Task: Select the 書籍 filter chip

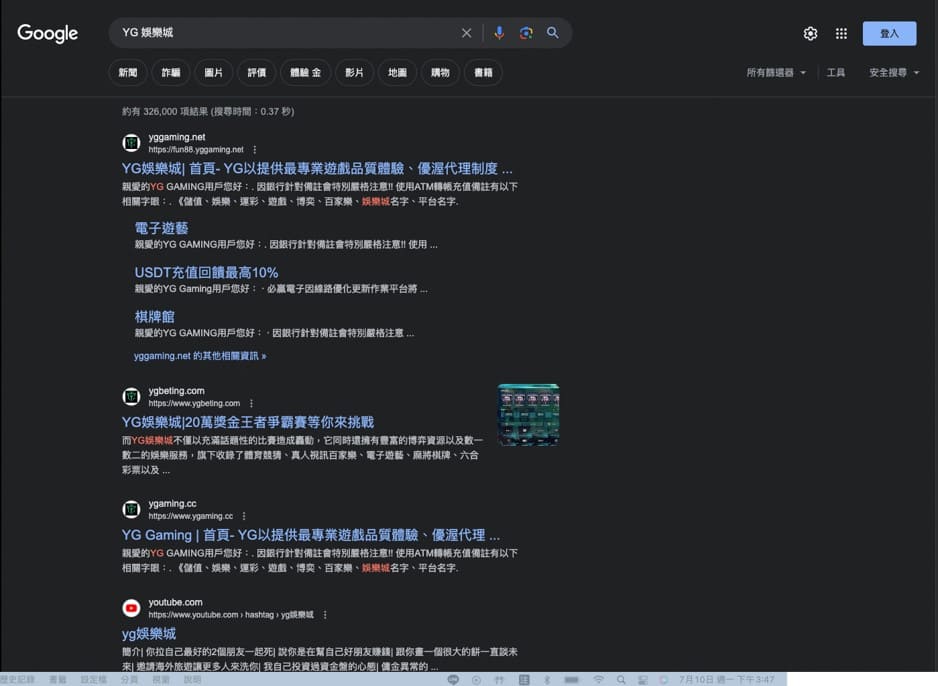Action: (x=483, y=72)
